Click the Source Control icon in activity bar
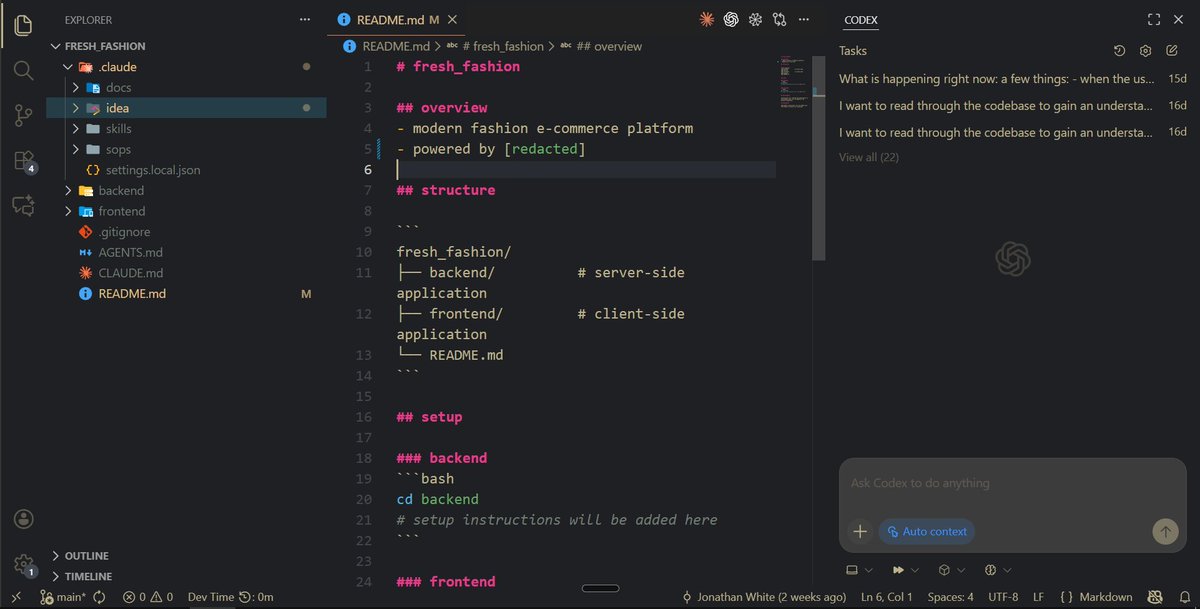This screenshot has width=1200, height=609. pyautogui.click(x=23, y=115)
